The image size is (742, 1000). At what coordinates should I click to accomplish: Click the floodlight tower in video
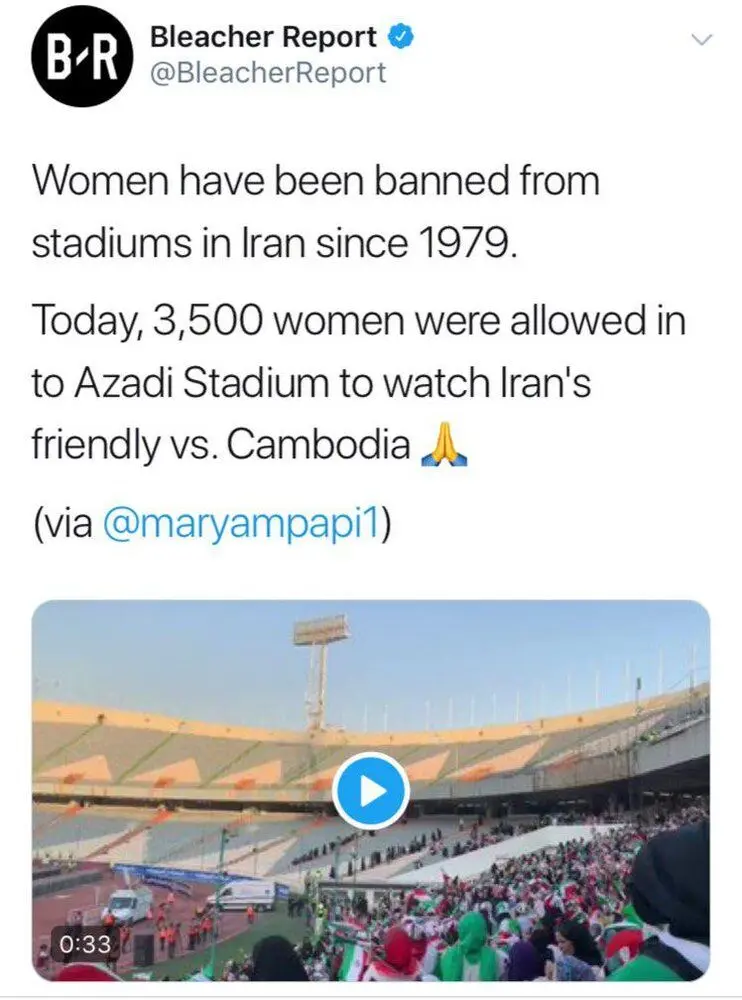pyautogui.click(x=320, y=670)
